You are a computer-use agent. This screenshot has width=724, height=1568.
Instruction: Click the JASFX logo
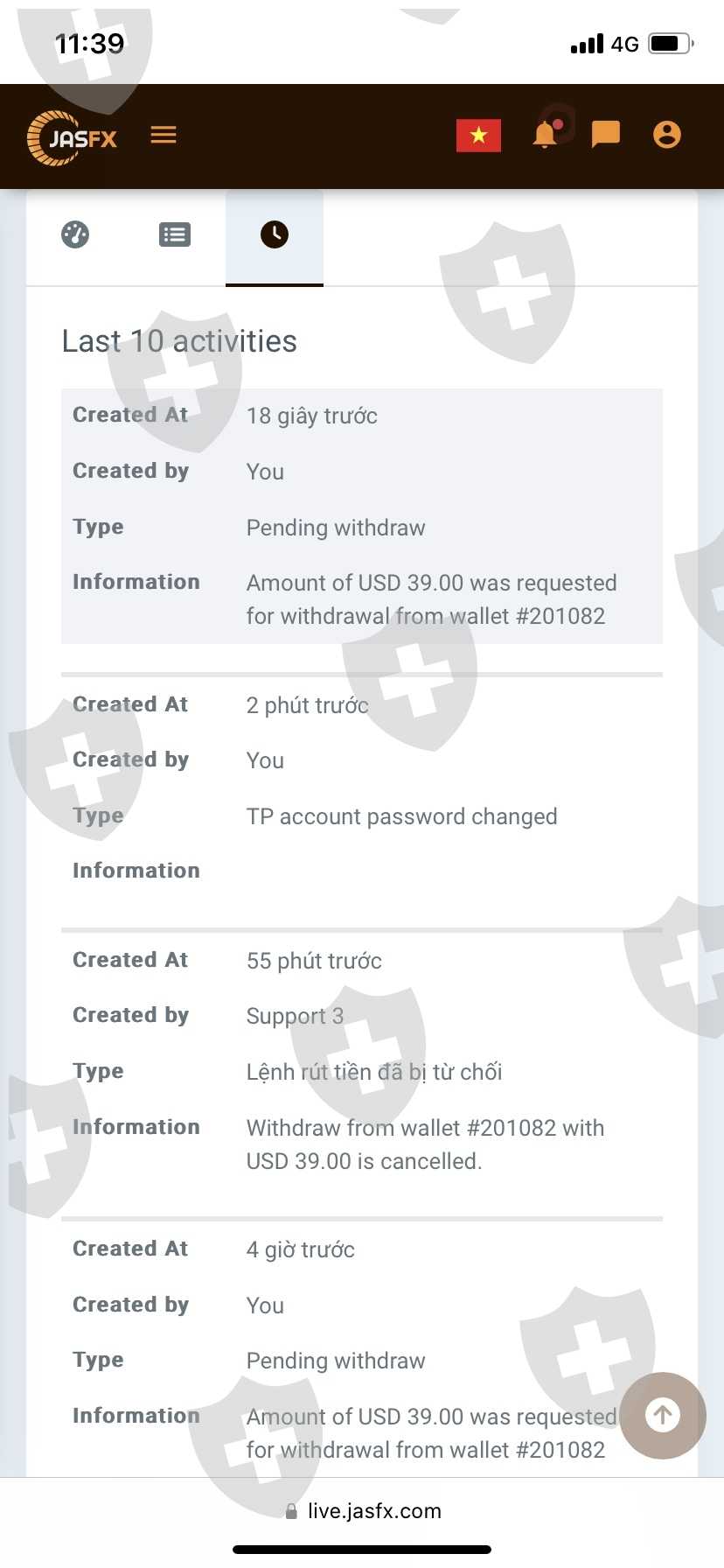tap(73, 137)
